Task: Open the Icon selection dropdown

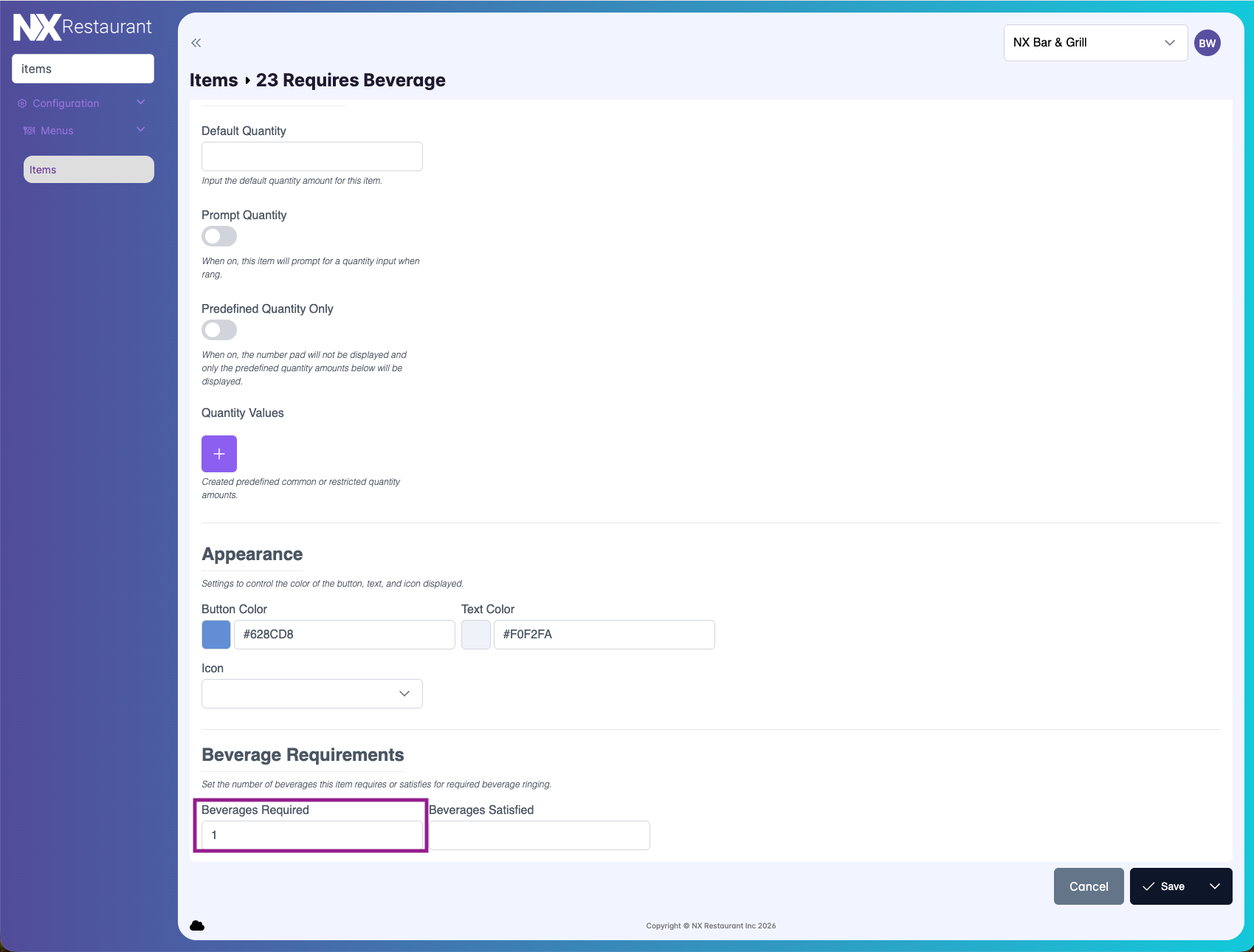Action: coord(312,694)
